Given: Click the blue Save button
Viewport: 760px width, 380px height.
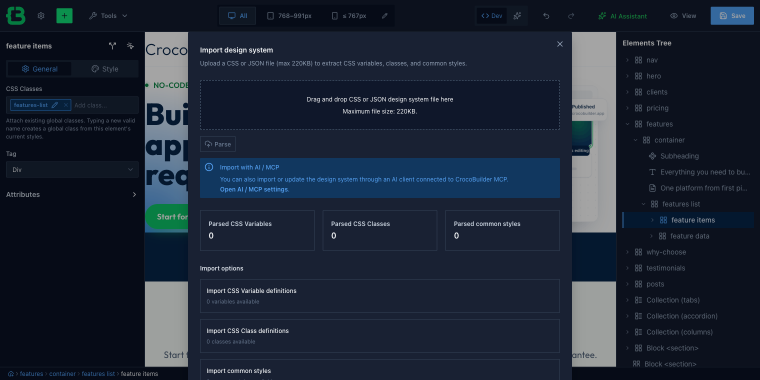Looking at the screenshot, I should [732, 16].
